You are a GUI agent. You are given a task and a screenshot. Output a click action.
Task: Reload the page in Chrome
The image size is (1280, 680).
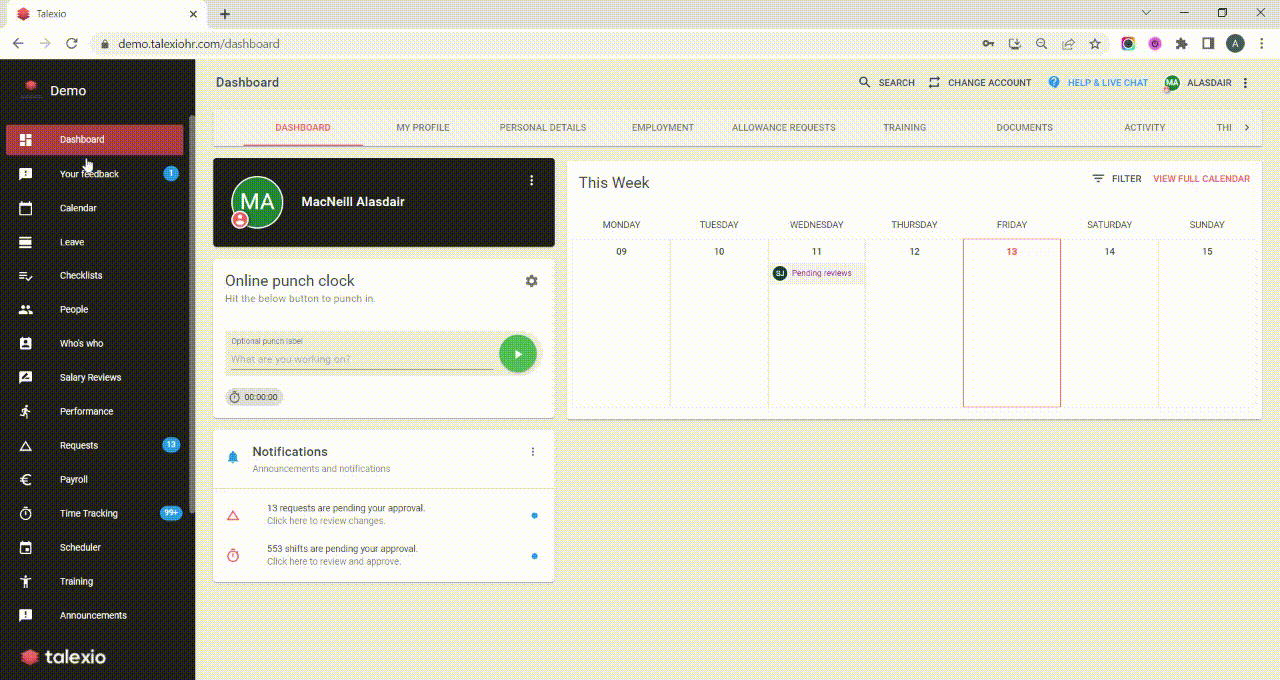pos(71,44)
